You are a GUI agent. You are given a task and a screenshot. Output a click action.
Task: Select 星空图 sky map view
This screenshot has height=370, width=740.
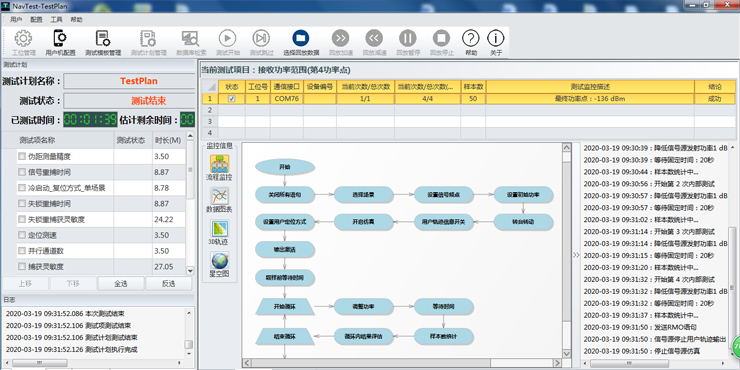tap(219, 264)
